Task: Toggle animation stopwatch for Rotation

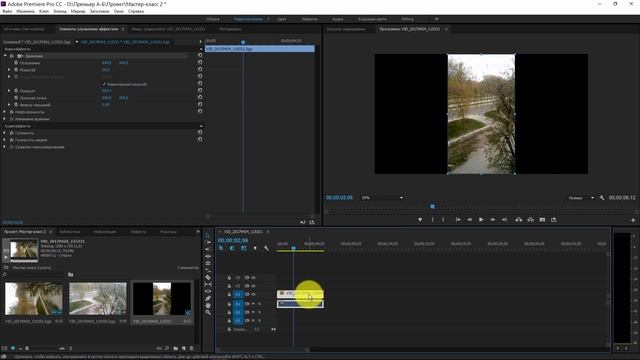Action: coord(16,91)
